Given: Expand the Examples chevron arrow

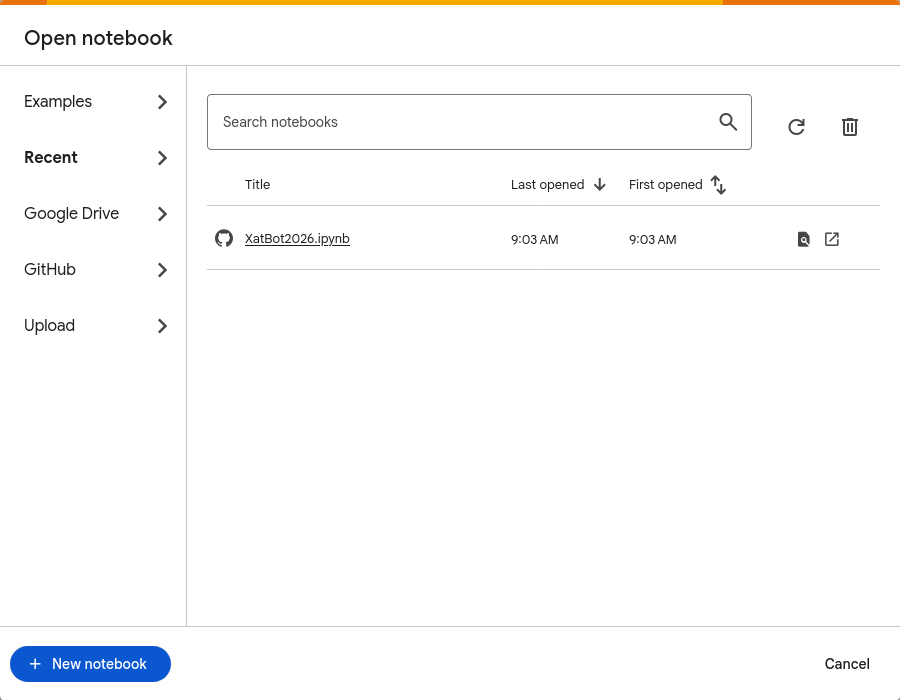Looking at the screenshot, I should [x=162, y=102].
